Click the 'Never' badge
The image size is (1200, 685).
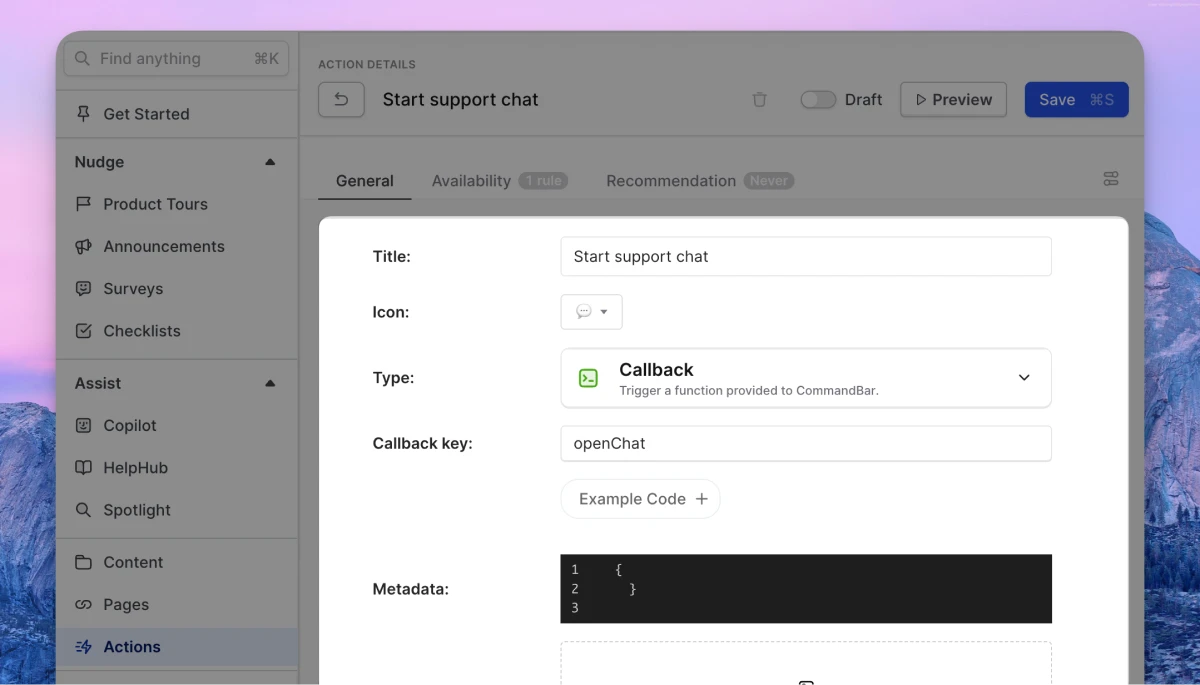coord(769,181)
